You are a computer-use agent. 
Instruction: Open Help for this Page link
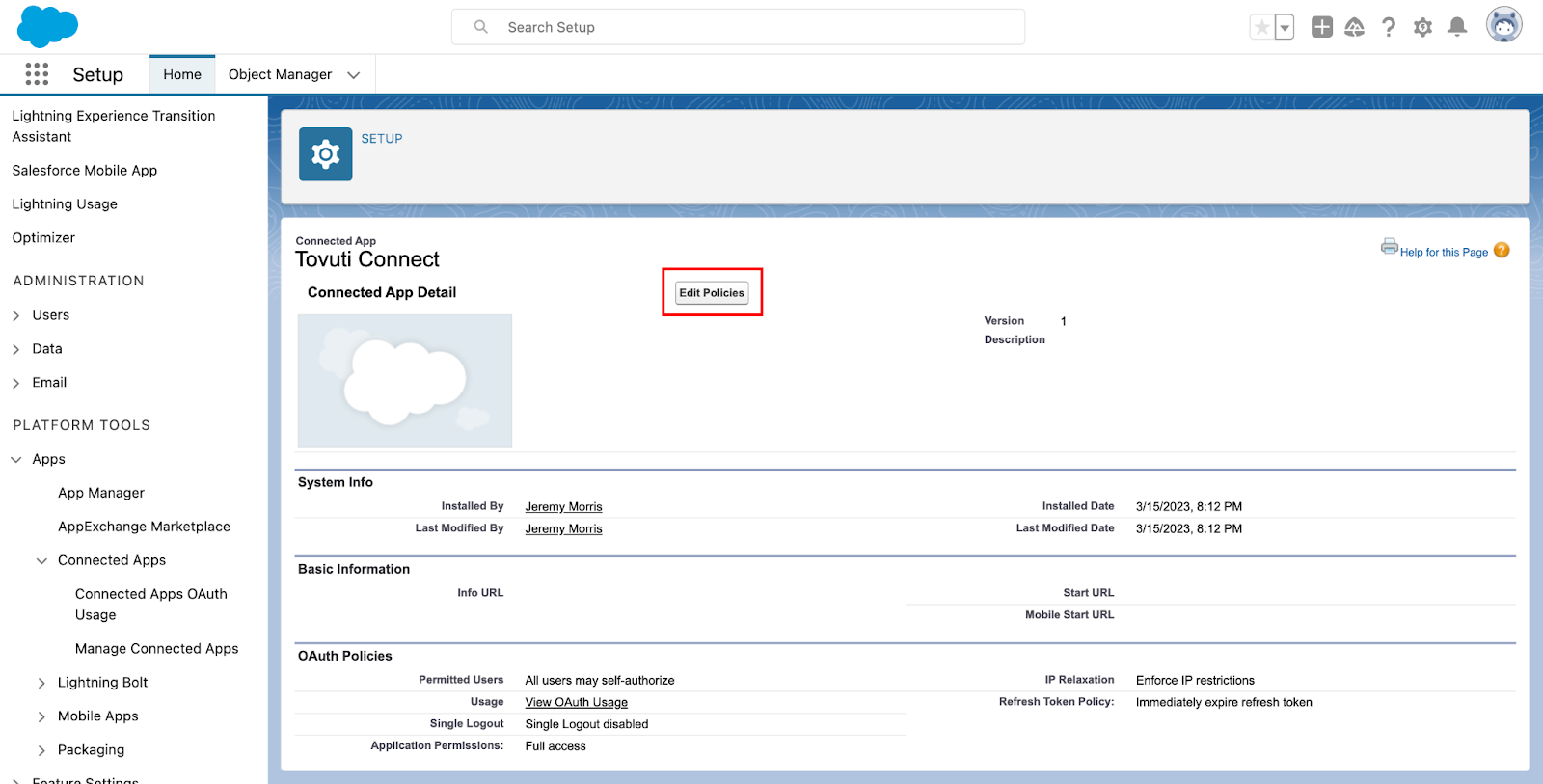[1444, 253]
